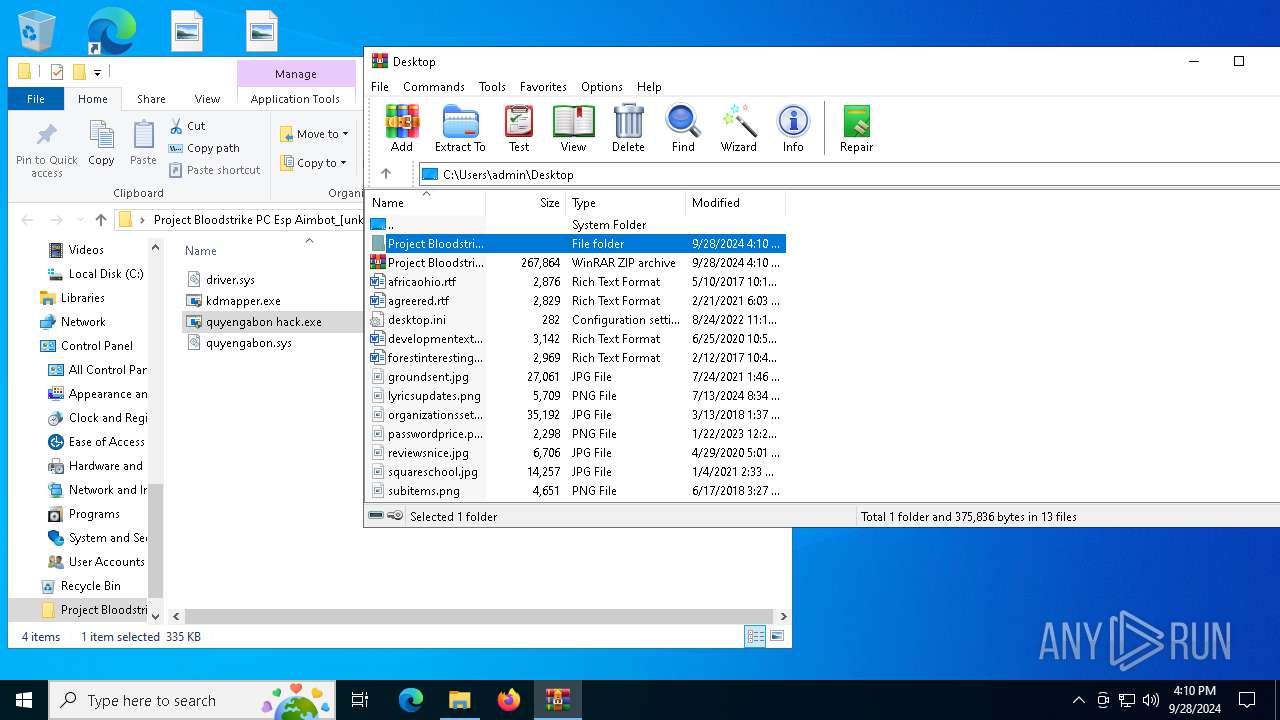Open the Find magnifier tool
This screenshot has width=1280, height=720.
tap(683, 129)
